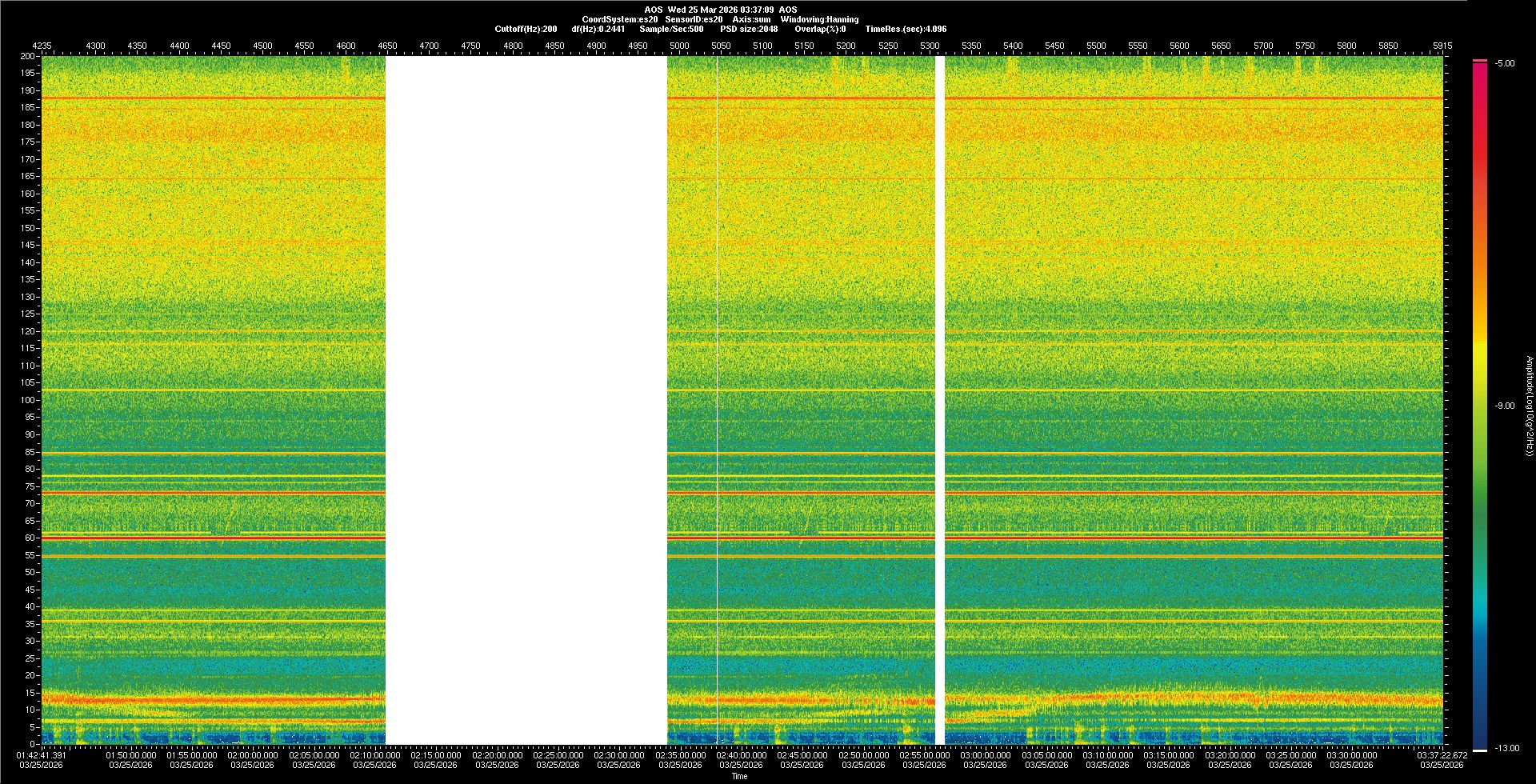Click the -5.00 maximum on the color scale

click(1504, 63)
